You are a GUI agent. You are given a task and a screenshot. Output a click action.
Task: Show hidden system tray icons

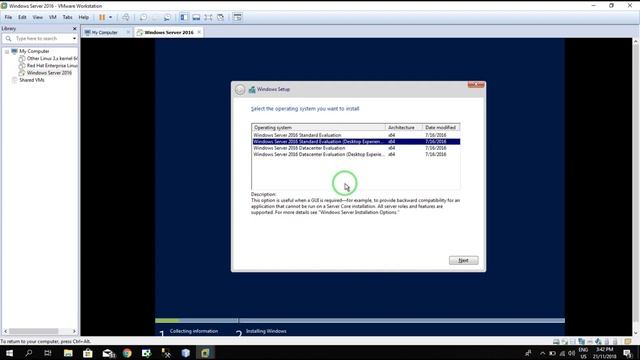click(x=542, y=353)
